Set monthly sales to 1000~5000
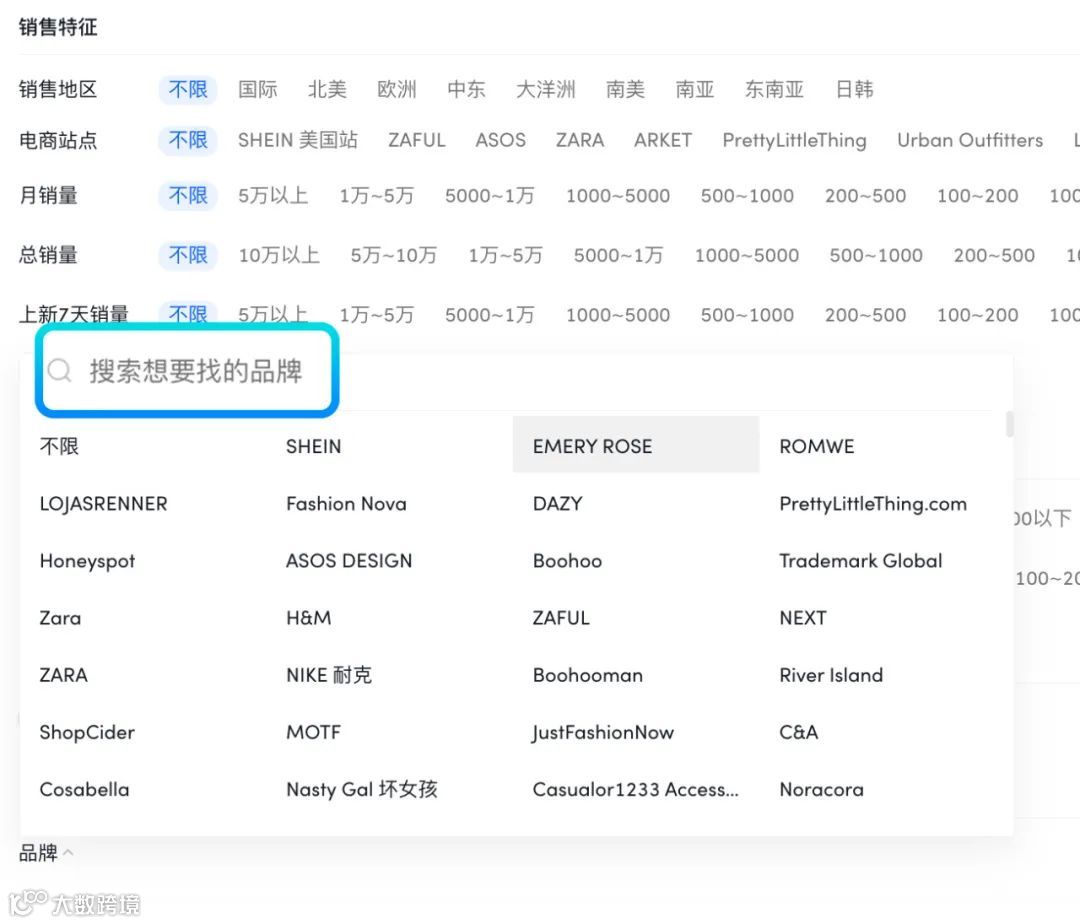The height and width of the screenshot is (924, 1080). click(x=618, y=196)
